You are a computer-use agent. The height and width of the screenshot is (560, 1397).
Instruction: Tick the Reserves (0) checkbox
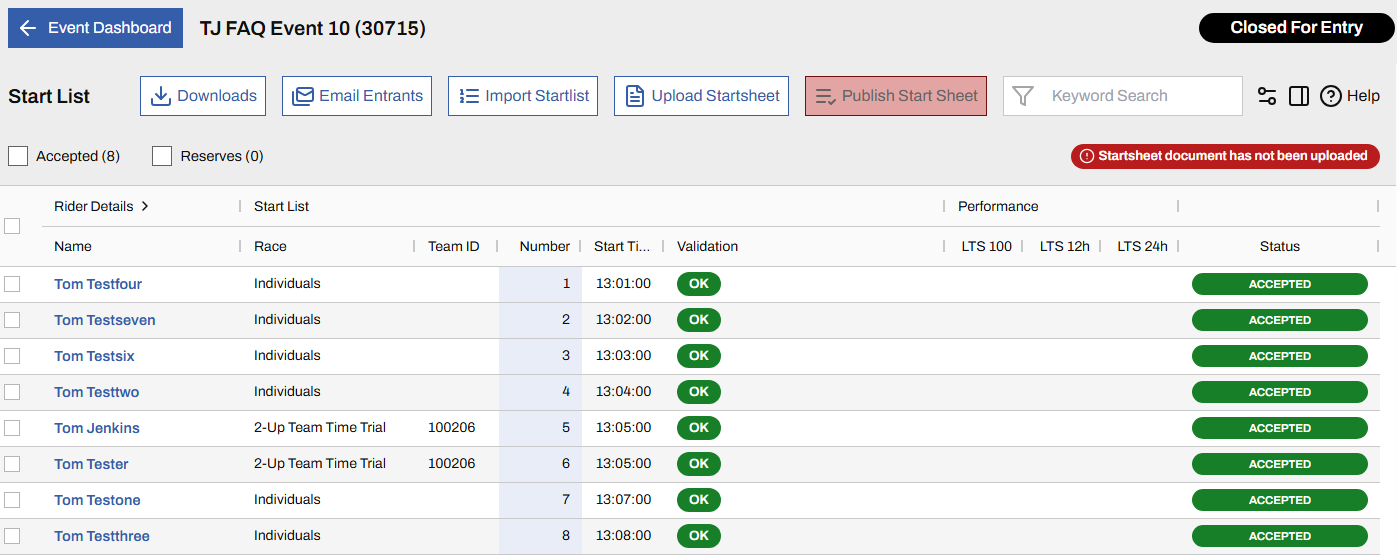click(x=162, y=156)
